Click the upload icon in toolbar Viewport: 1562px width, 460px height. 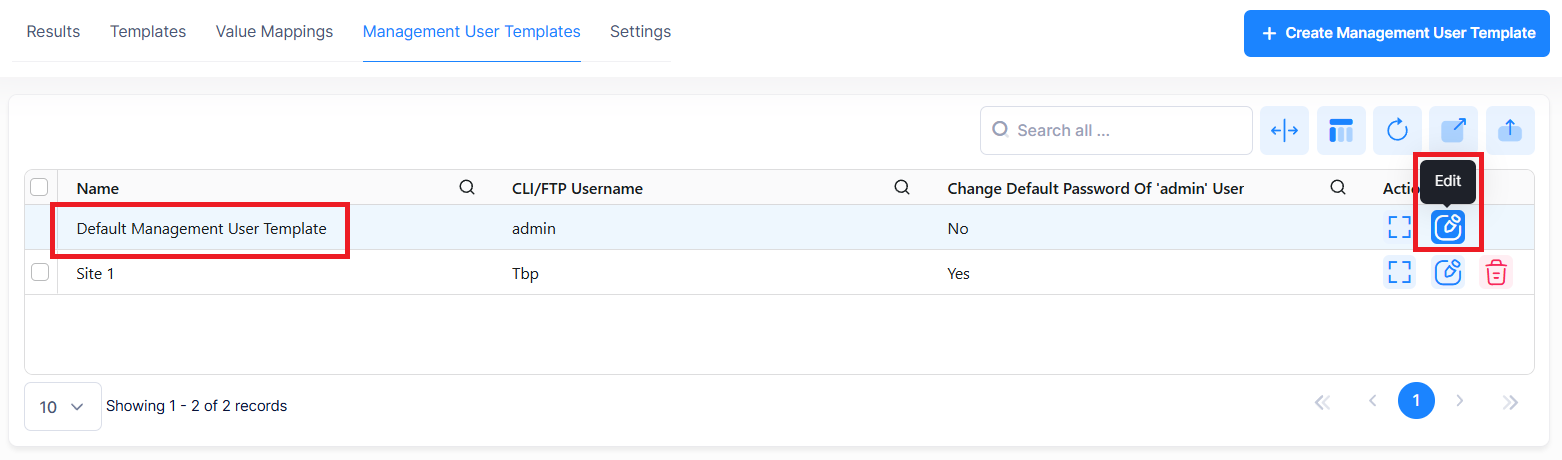pos(1510,131)
